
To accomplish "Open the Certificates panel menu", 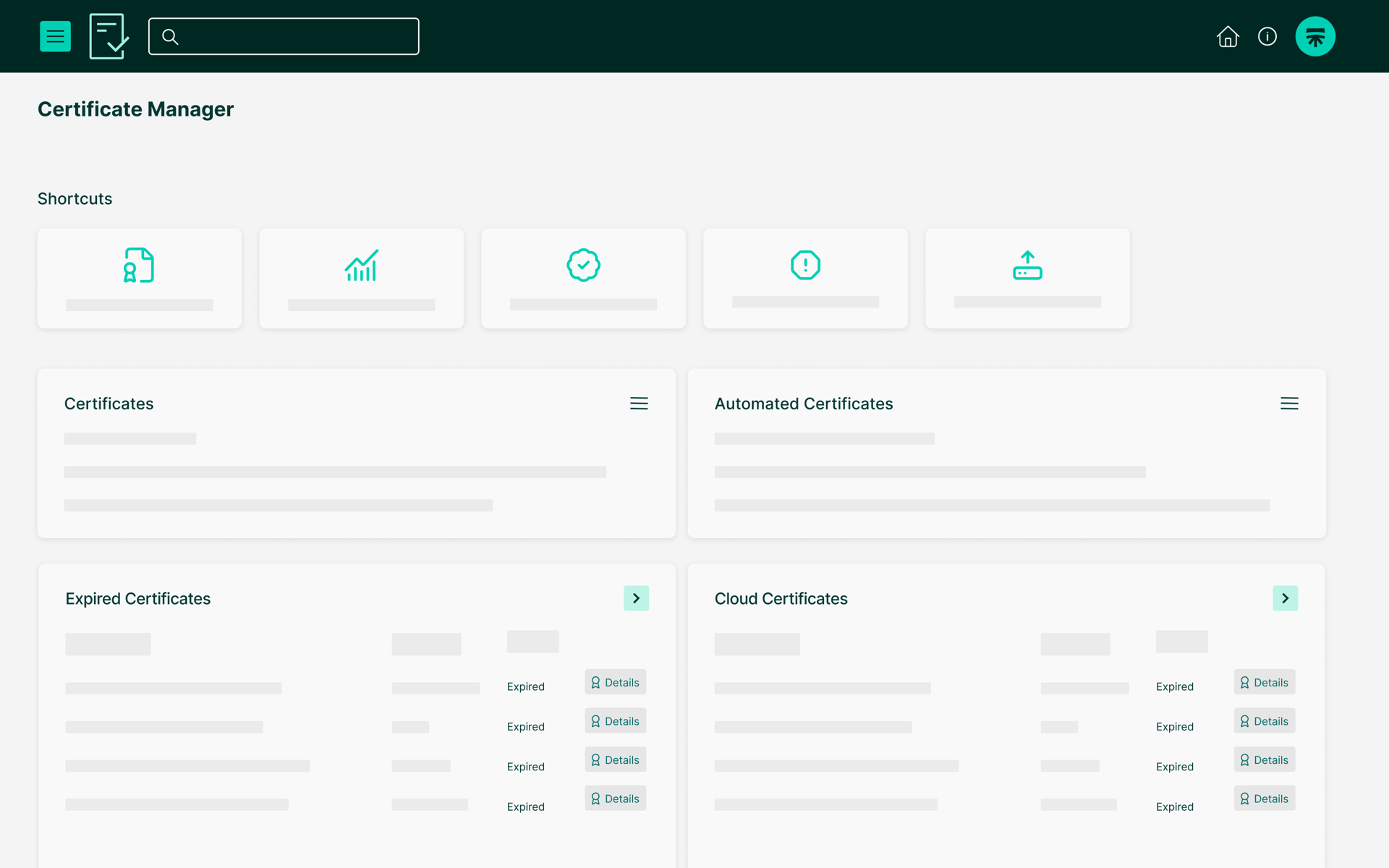I will [639, 404].
